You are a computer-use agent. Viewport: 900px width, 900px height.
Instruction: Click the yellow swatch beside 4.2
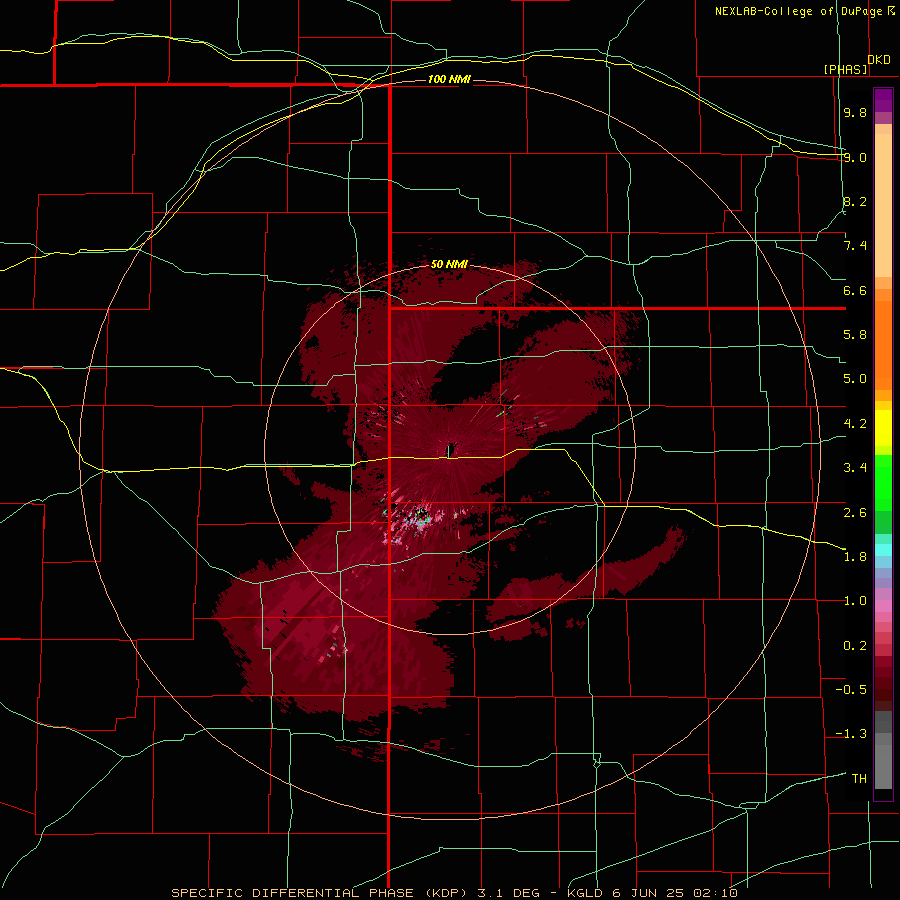(883, 428)
